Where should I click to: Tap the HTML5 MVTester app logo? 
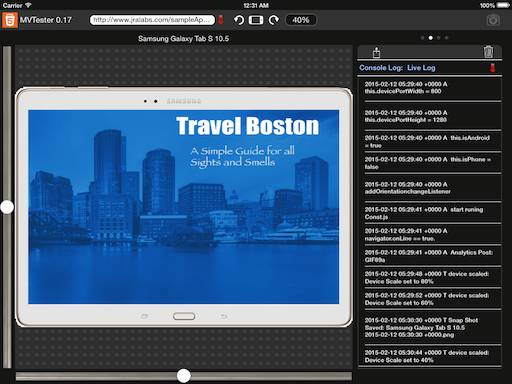point(10,20)
